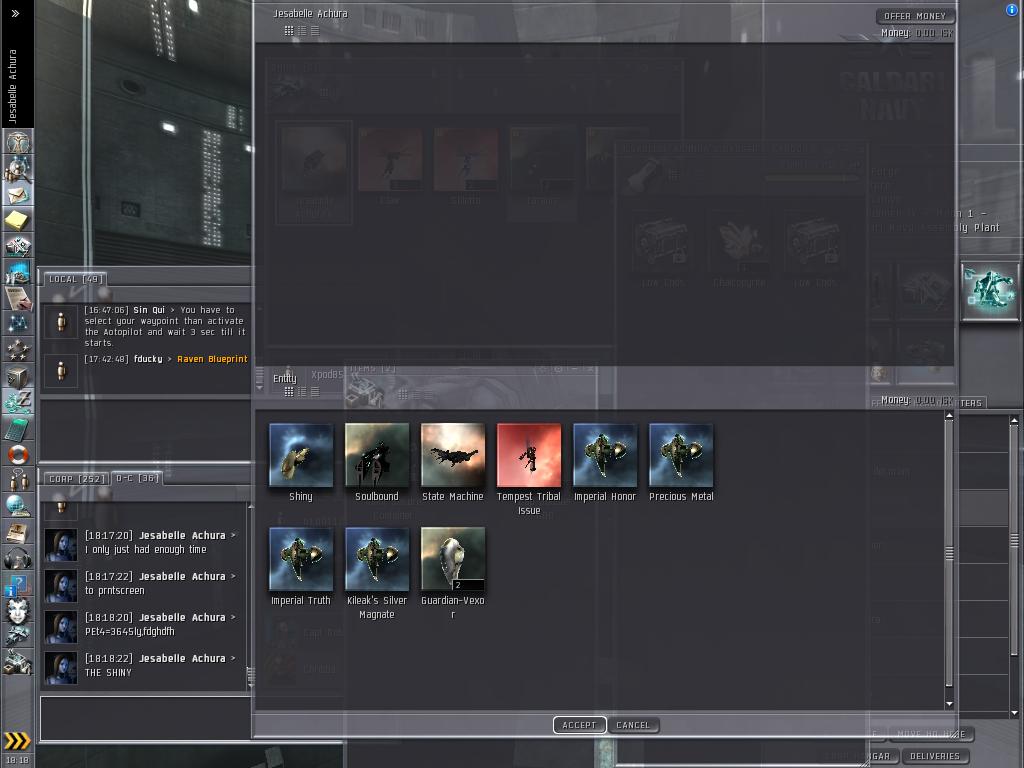Expand sidebar with top double-arrow
This screenshot has height=768, width=1024.
tap(15, 13)
